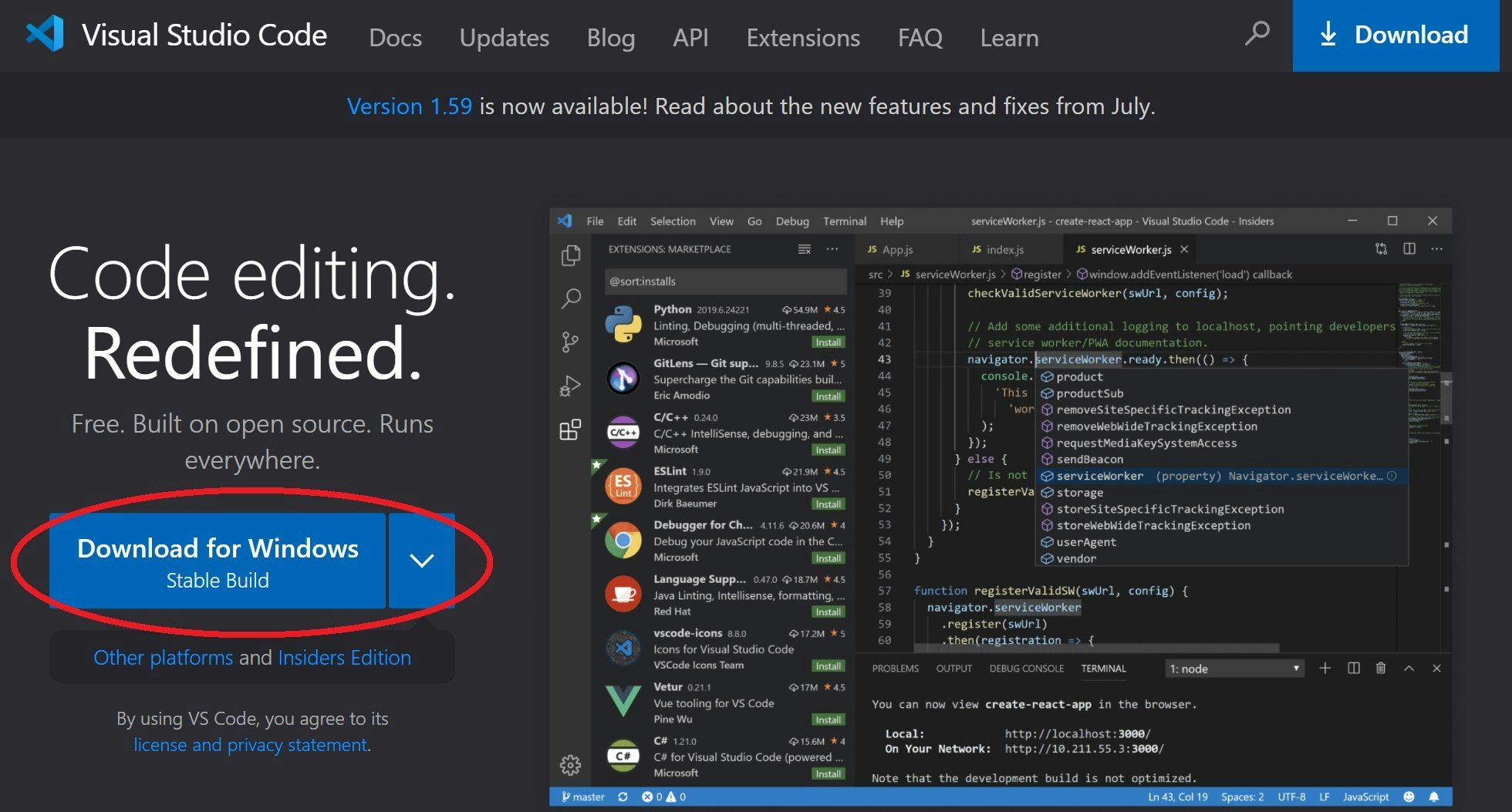Select the userAgent autocomplete suggestion
Screen dimensions: 1512x812
[1221, 542]
